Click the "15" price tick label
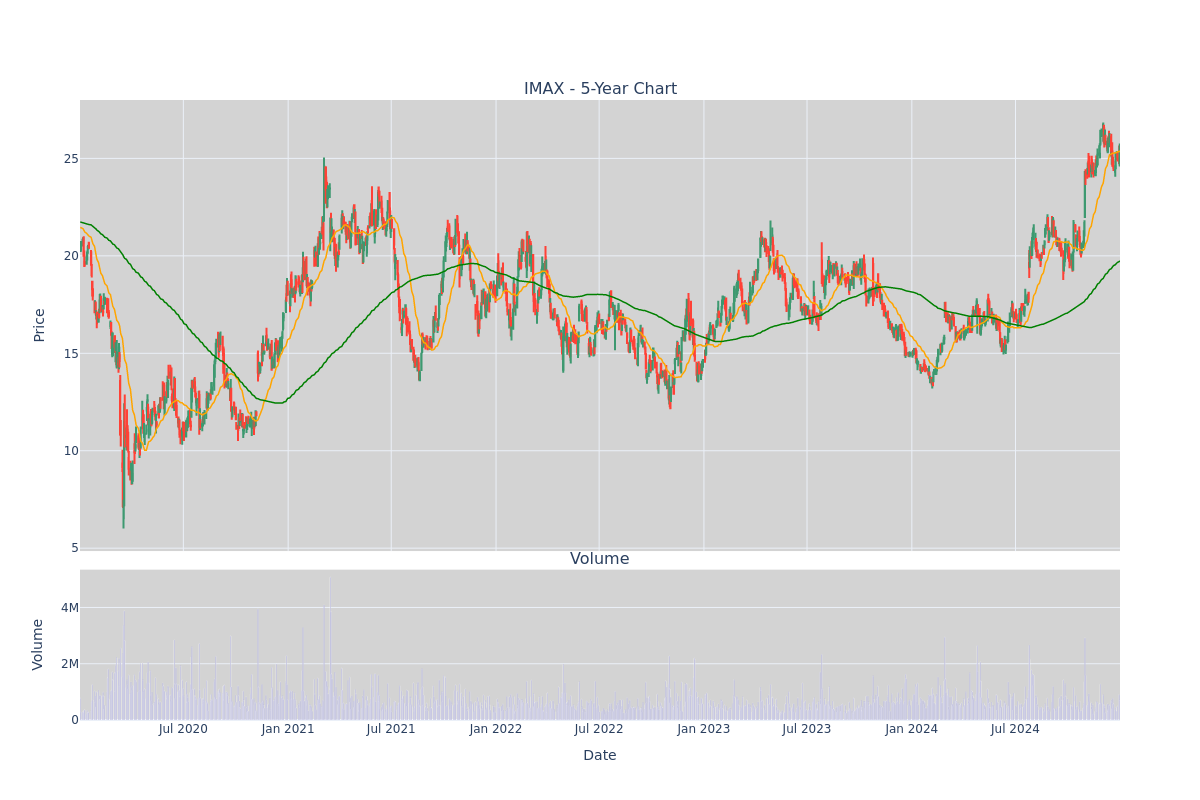 71,354
